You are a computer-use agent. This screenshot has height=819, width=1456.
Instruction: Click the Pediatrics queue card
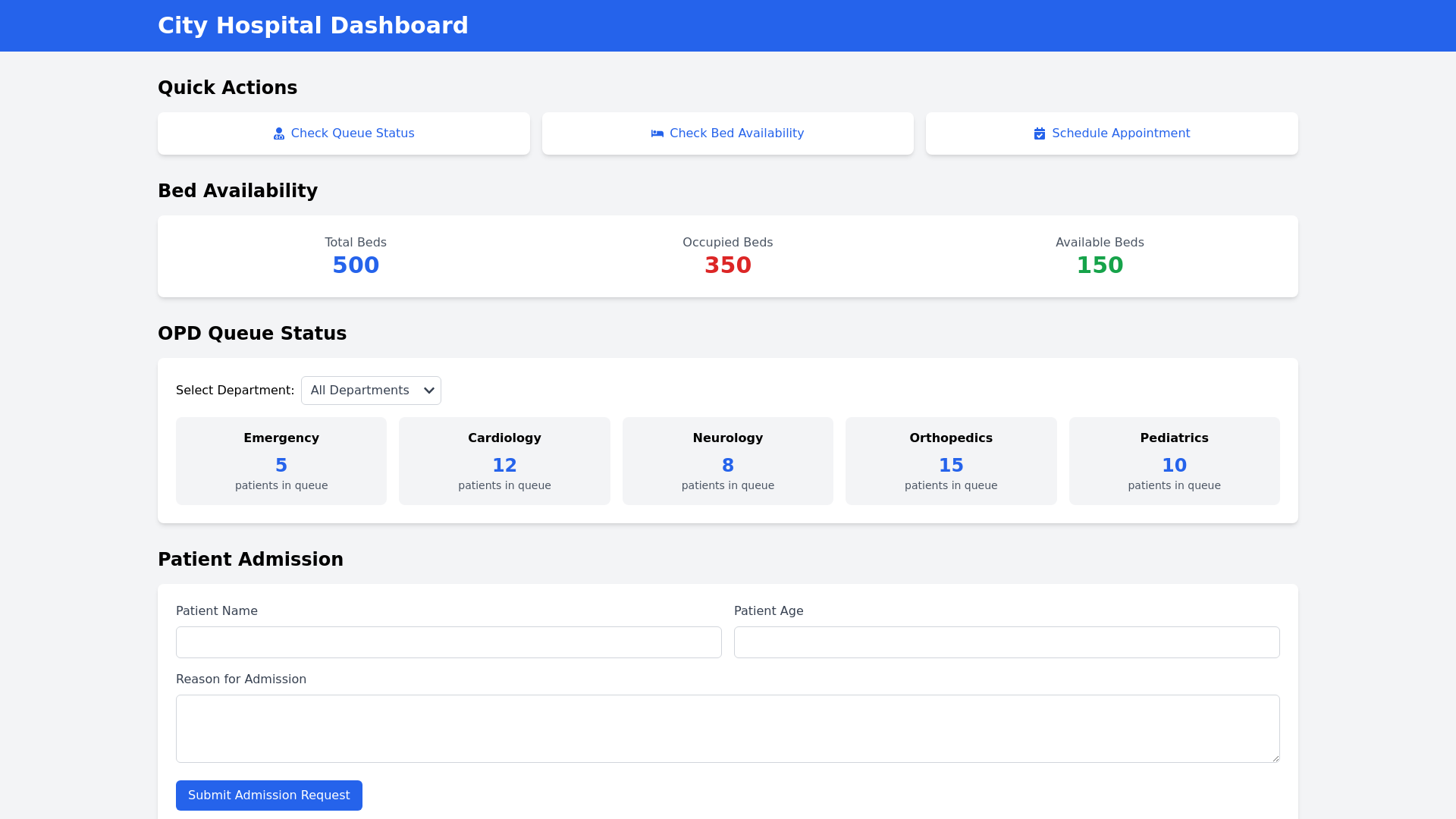tap(1174, 460)
